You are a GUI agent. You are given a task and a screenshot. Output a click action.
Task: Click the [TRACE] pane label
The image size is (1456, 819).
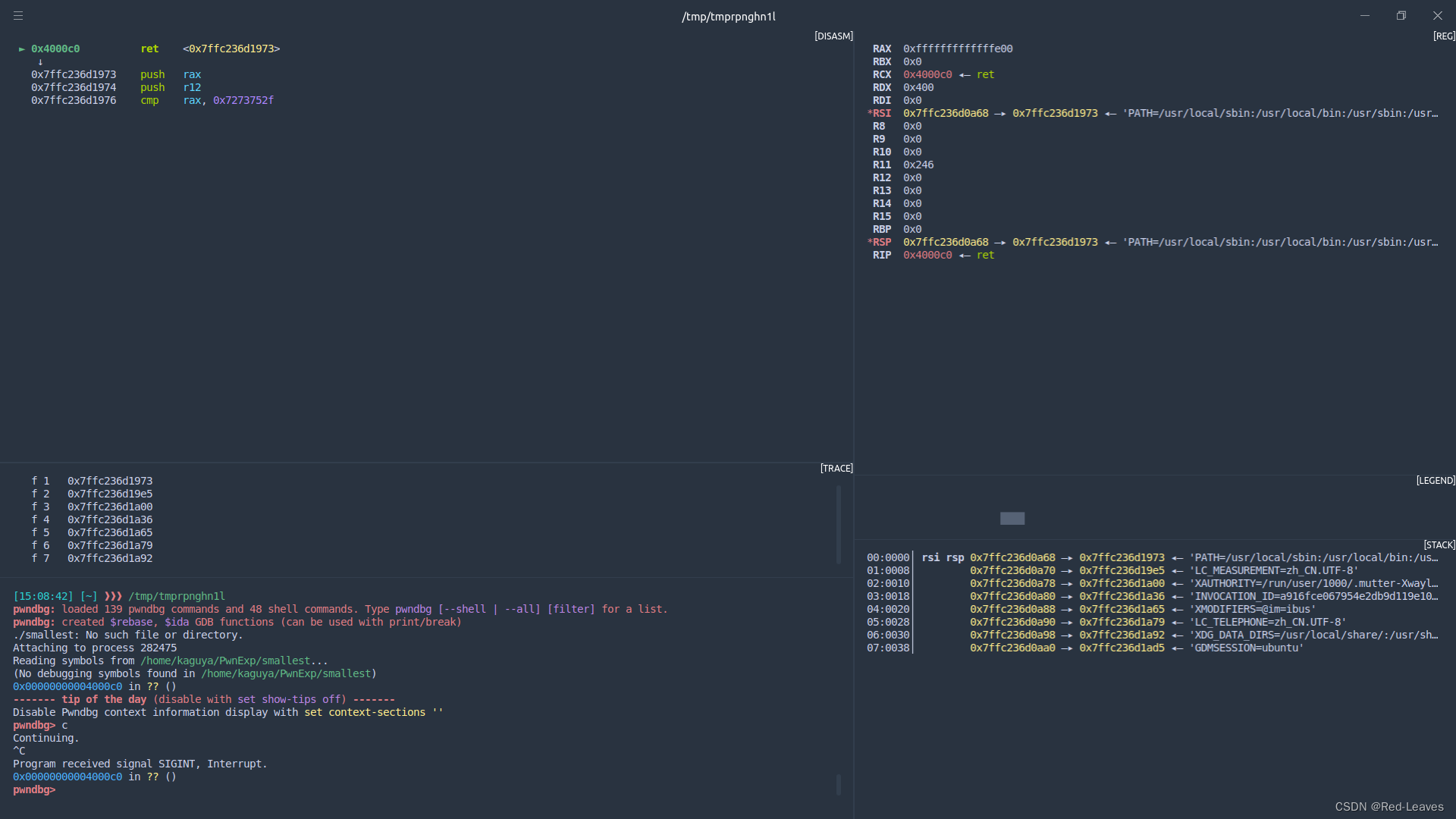point(836,468)
